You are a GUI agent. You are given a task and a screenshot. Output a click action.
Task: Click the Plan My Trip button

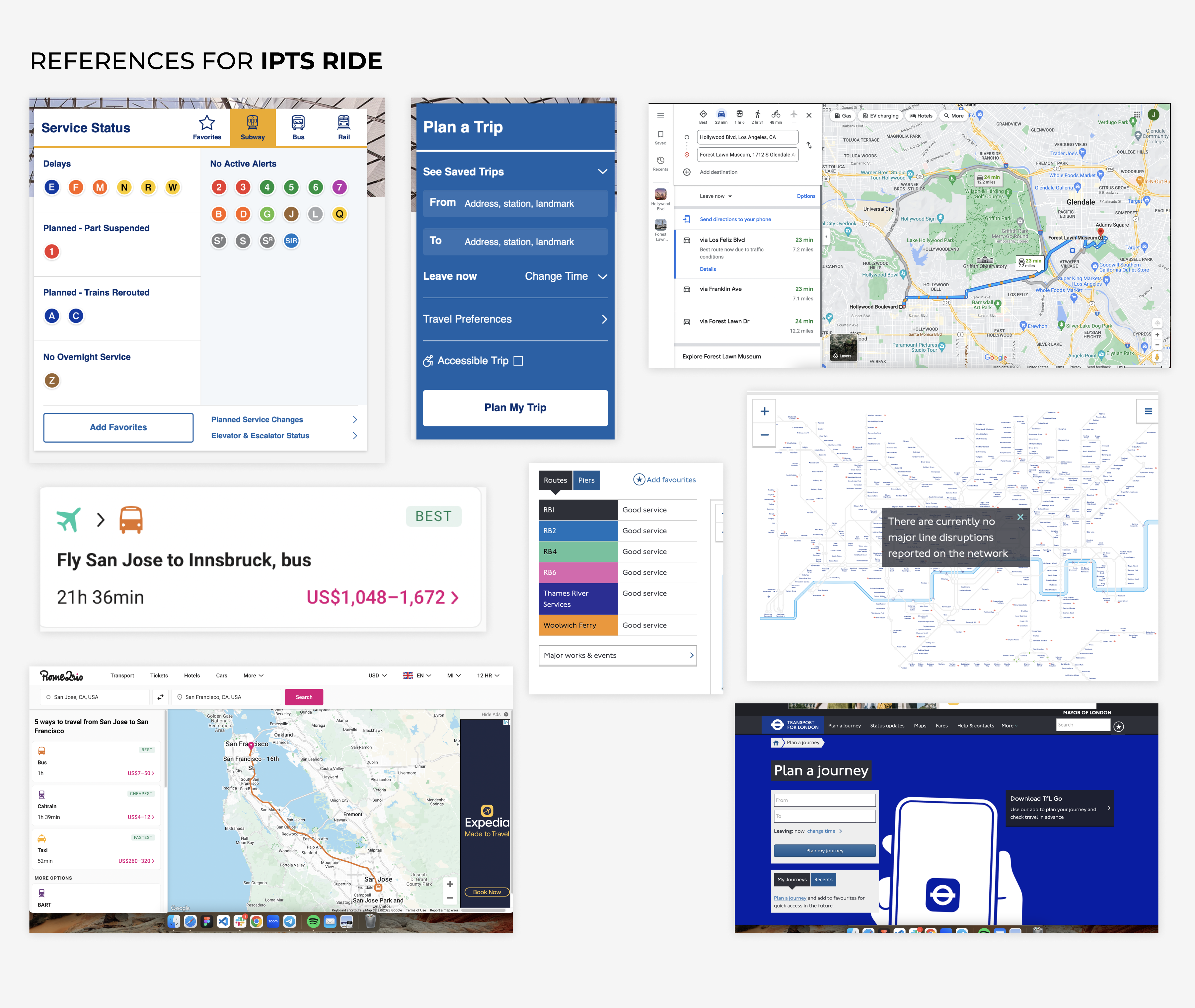pyautogui.click(x=515, y=407)
